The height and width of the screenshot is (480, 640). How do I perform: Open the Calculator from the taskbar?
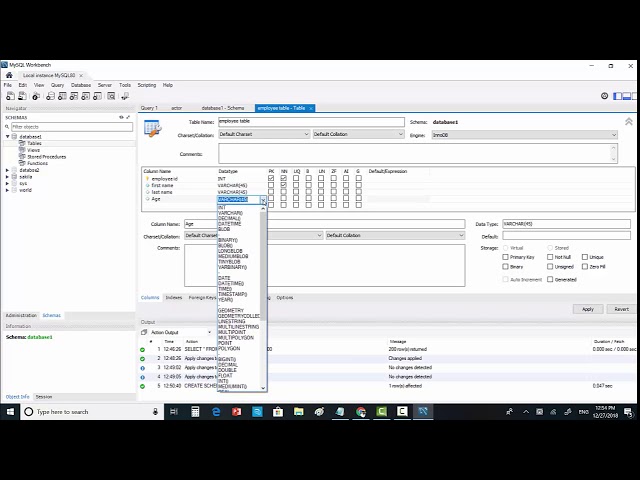tap(195, 412)
